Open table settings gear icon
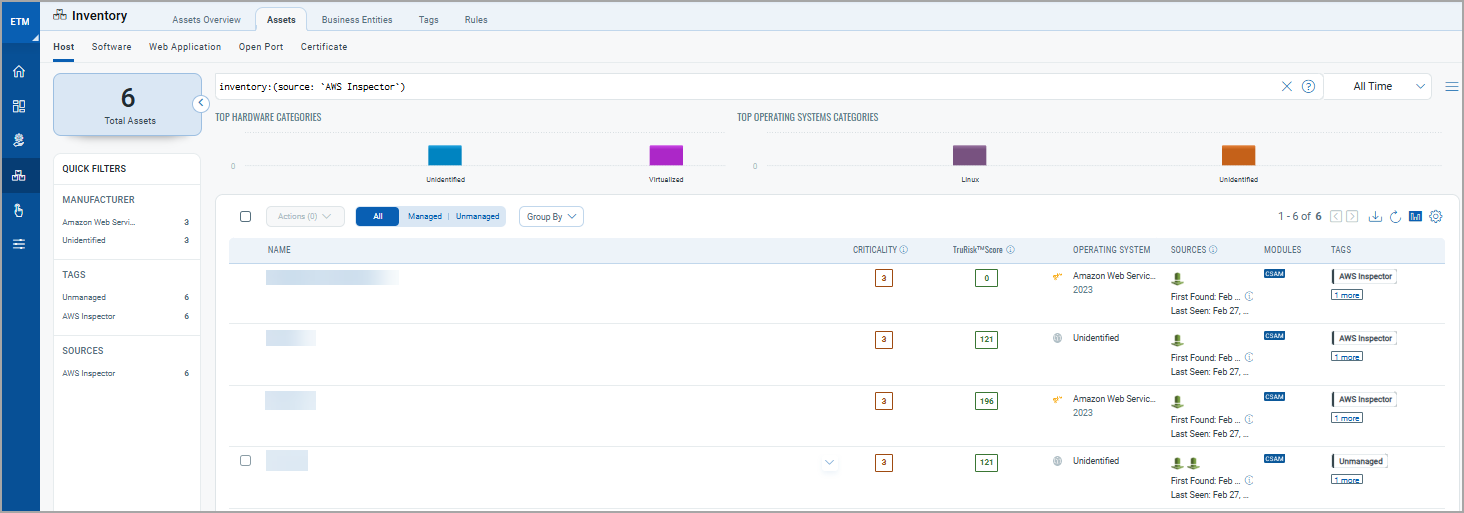The width and height of the screenshot is (1464, 513). (x=1436, y=216)
